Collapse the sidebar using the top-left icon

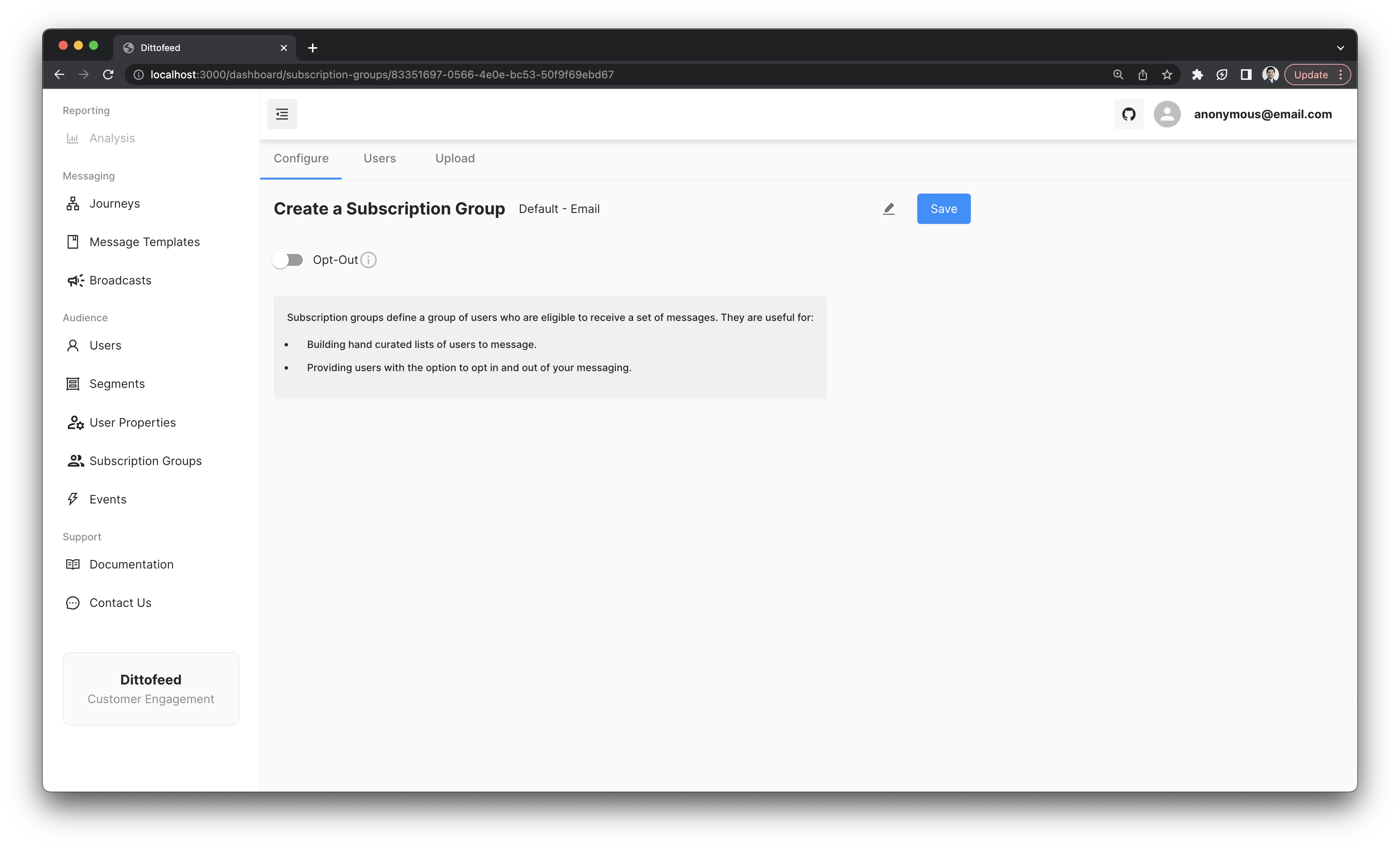point(282,114)
